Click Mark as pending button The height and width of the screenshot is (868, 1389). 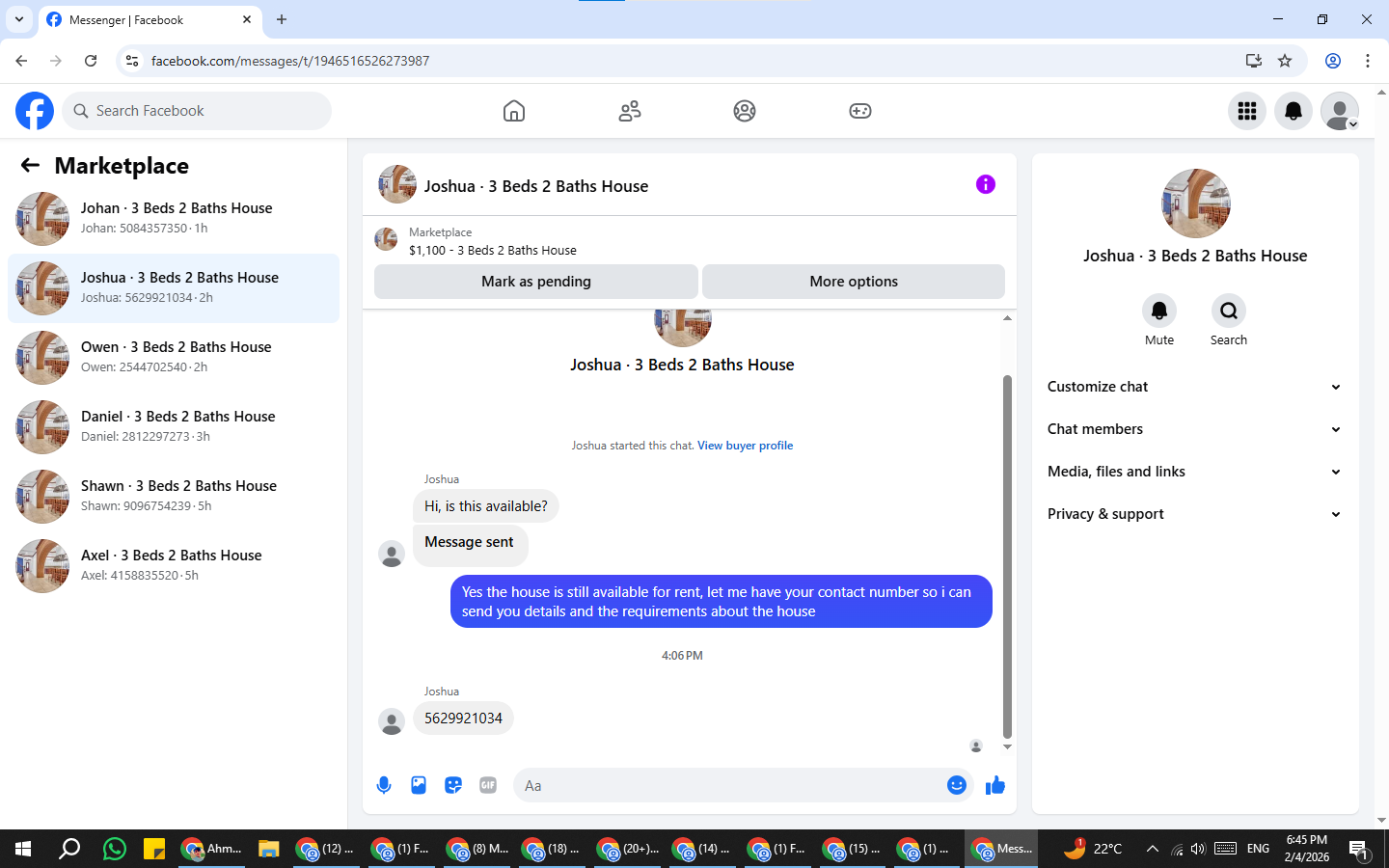tap(535, 282)
